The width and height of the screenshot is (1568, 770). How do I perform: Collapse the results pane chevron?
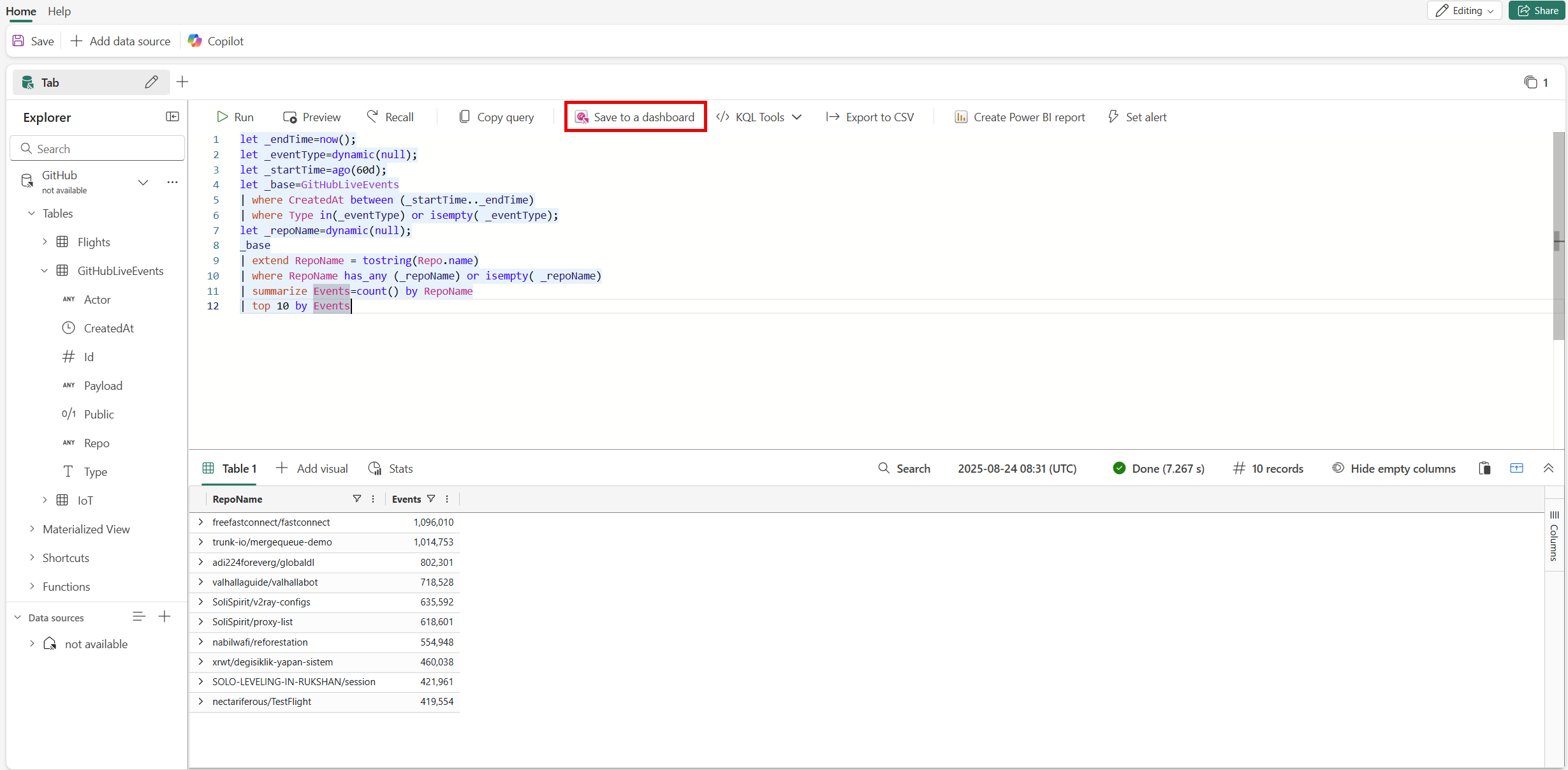tap(1548, 468)
